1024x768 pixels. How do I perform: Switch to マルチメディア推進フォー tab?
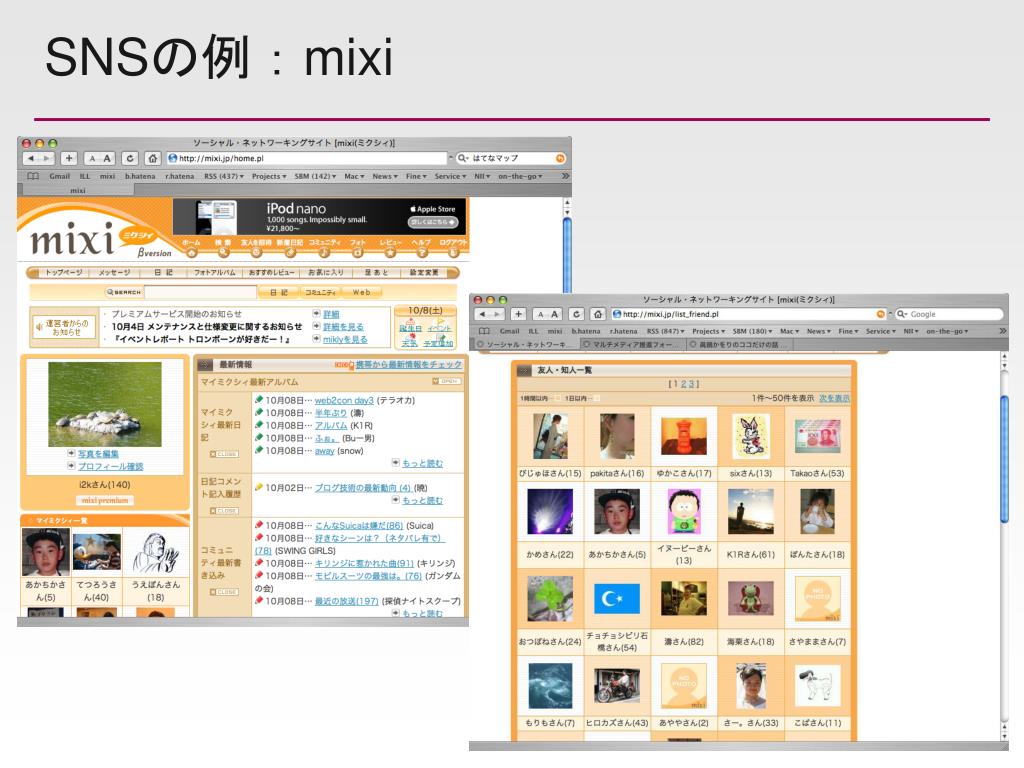click(633, 344)
